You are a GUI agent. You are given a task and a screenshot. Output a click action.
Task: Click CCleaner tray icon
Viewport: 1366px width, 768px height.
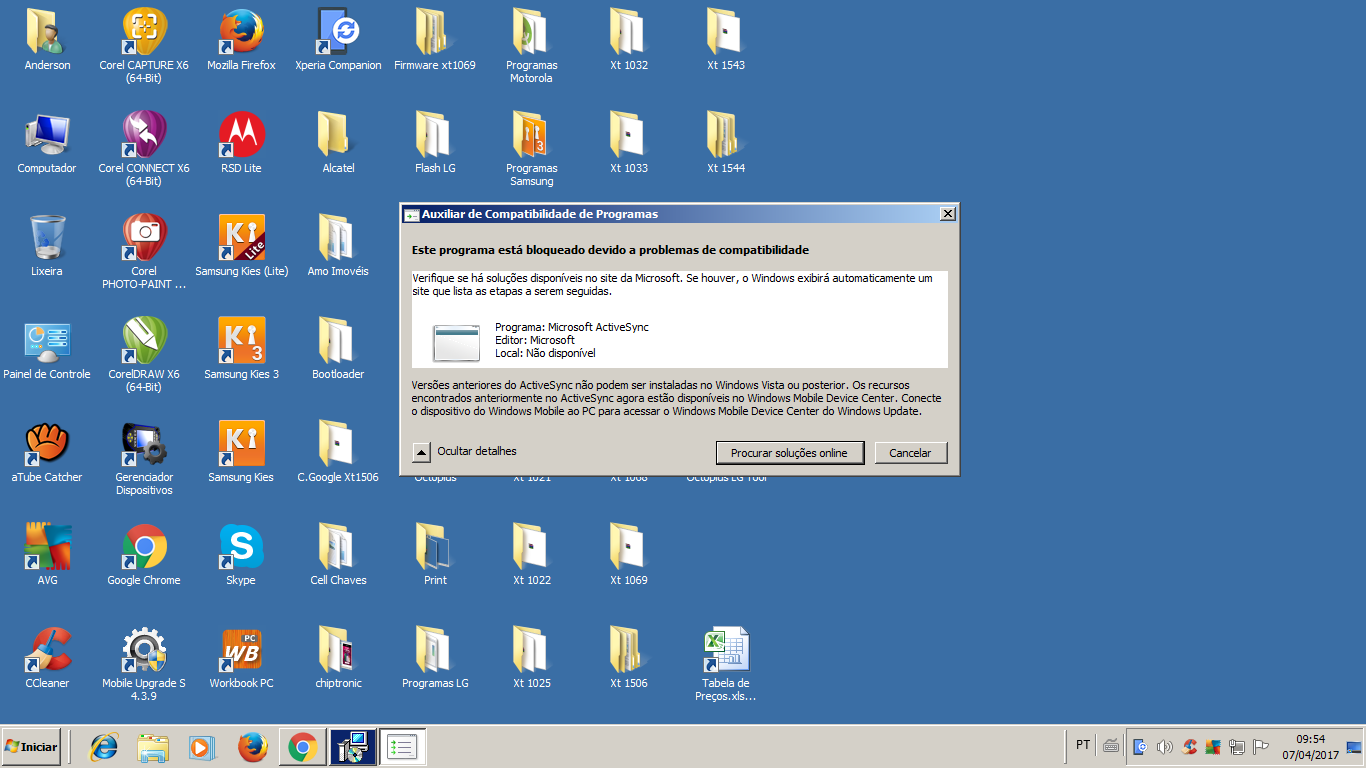(1189, 747)
